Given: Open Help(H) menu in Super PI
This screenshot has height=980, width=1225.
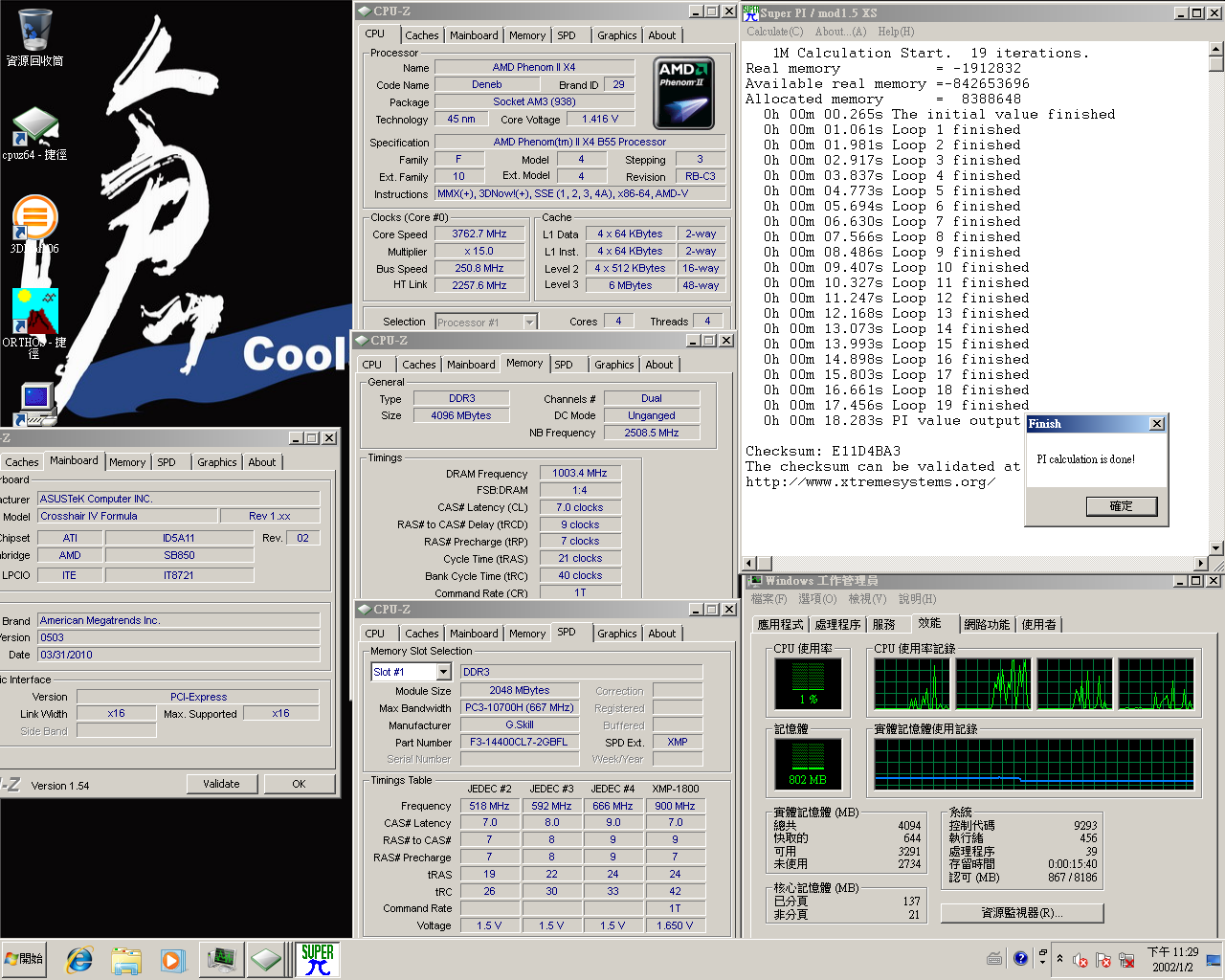Looking at the screenshot, I should pos(896,32).
